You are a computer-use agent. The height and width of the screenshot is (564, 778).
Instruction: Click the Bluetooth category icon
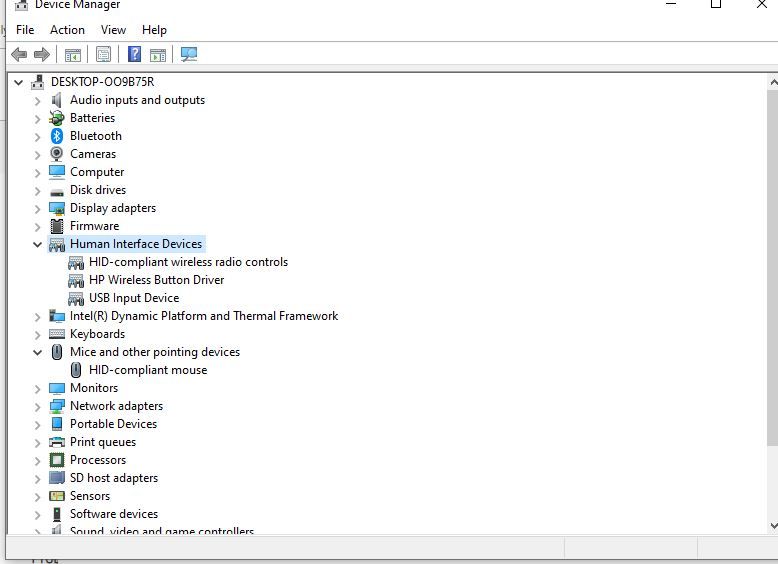(57, 136)
